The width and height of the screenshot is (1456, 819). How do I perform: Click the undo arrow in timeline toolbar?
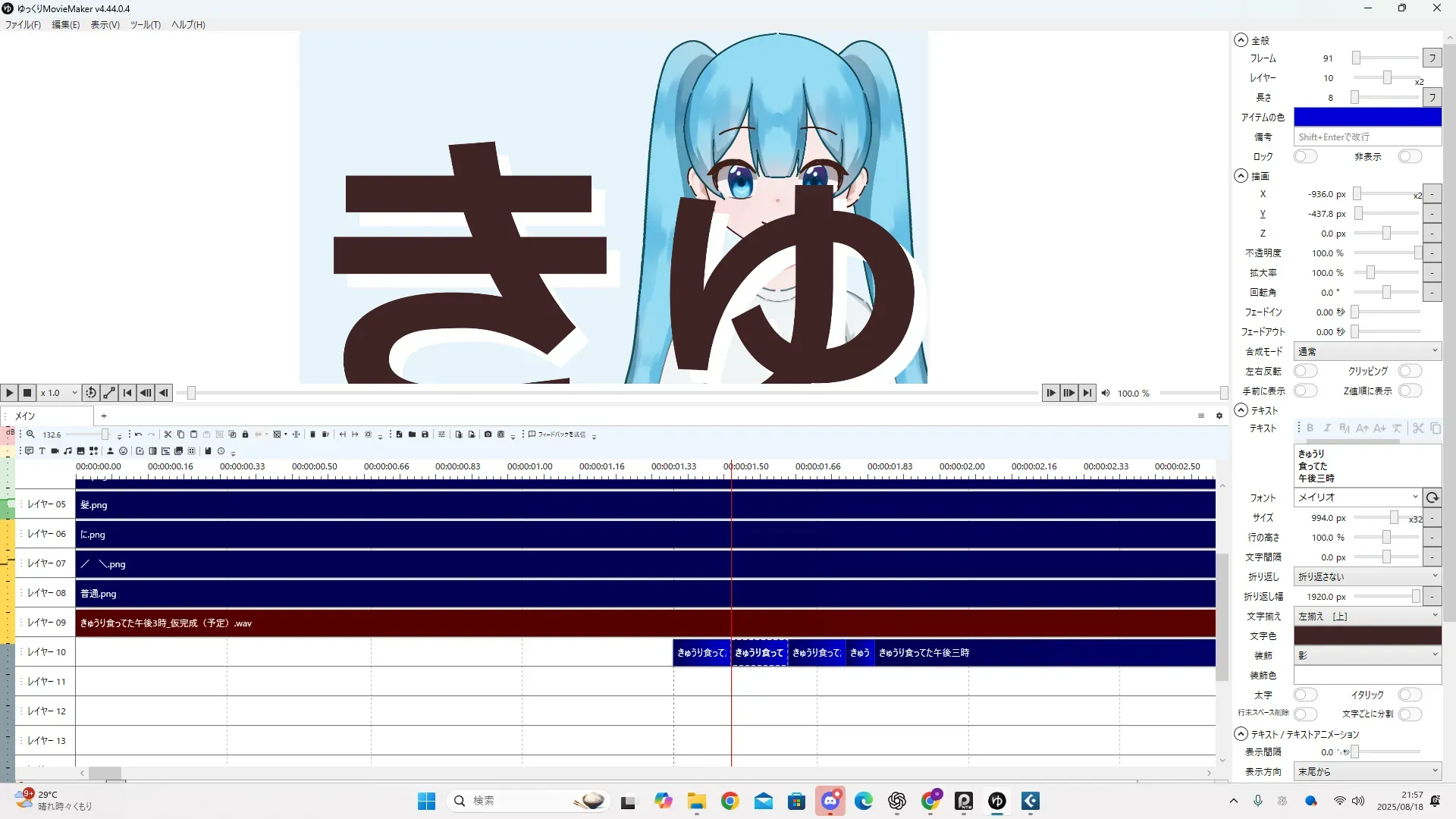coord(138,435)
